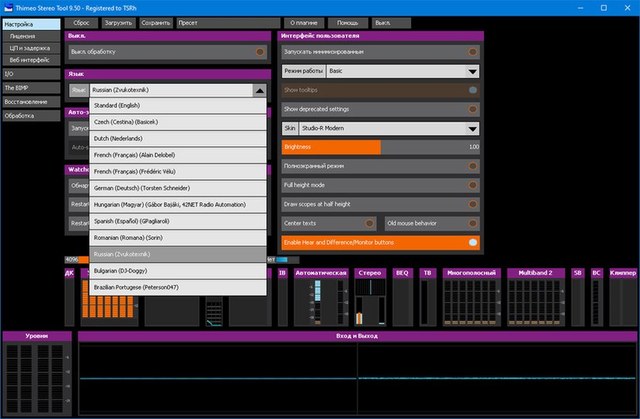Click the Thimeo Stereo Tool title icon
Screen dimensions: 640x419
click(x=8, y=6)
